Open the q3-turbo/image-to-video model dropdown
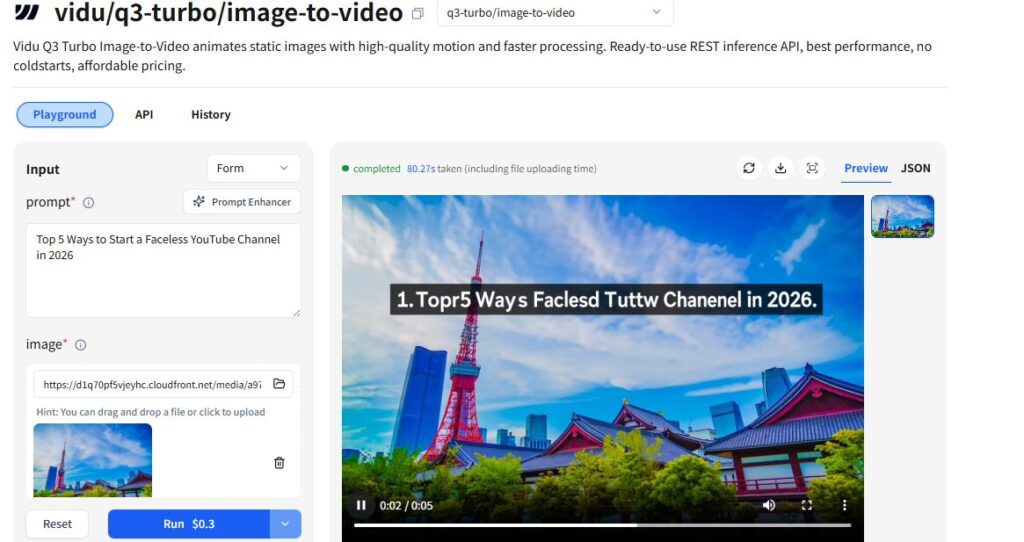This screenshot has height=542, width=1024. tap(555, 13)
